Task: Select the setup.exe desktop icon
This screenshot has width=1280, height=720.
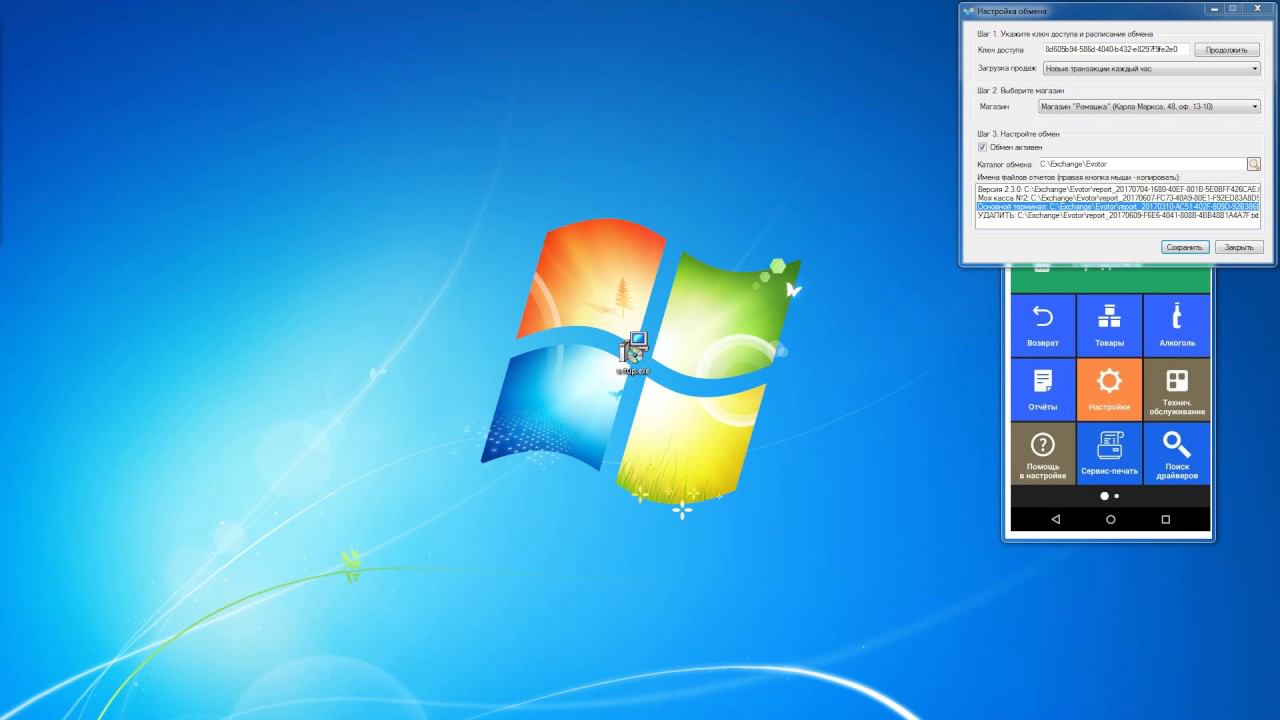Action: tap(633, 355)
